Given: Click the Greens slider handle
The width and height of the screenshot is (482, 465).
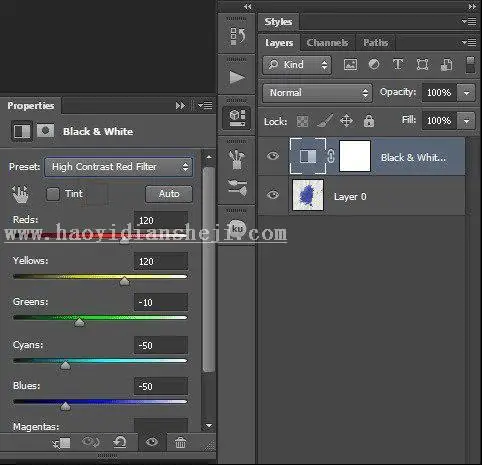Looking at the screenshot, I should click(79, 322).
